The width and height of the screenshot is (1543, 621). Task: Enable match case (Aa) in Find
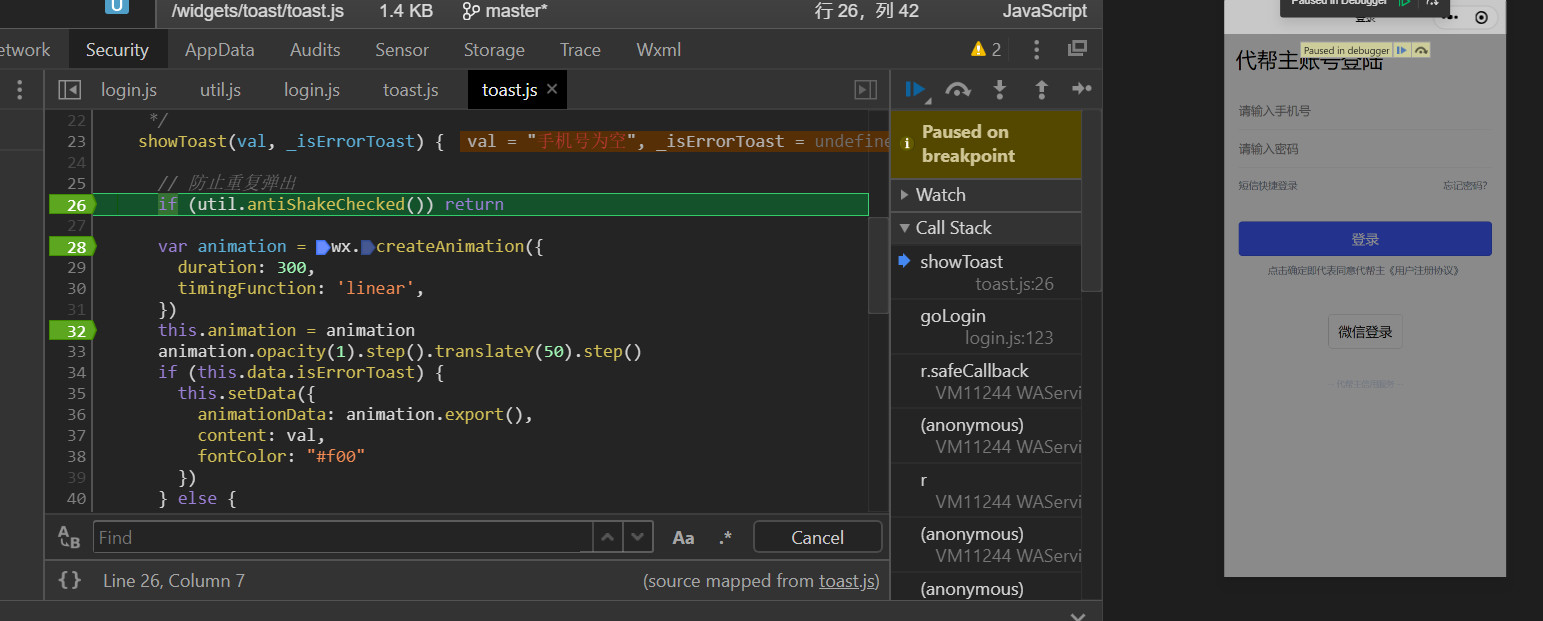pyautogui.click(x=683, y=538)
